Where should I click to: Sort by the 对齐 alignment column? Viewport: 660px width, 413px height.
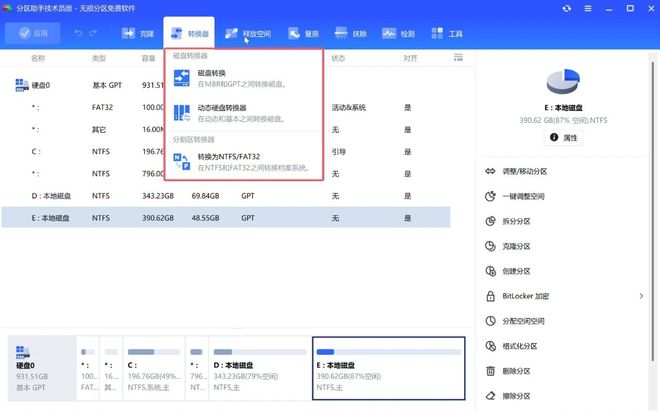coord(410,58)
